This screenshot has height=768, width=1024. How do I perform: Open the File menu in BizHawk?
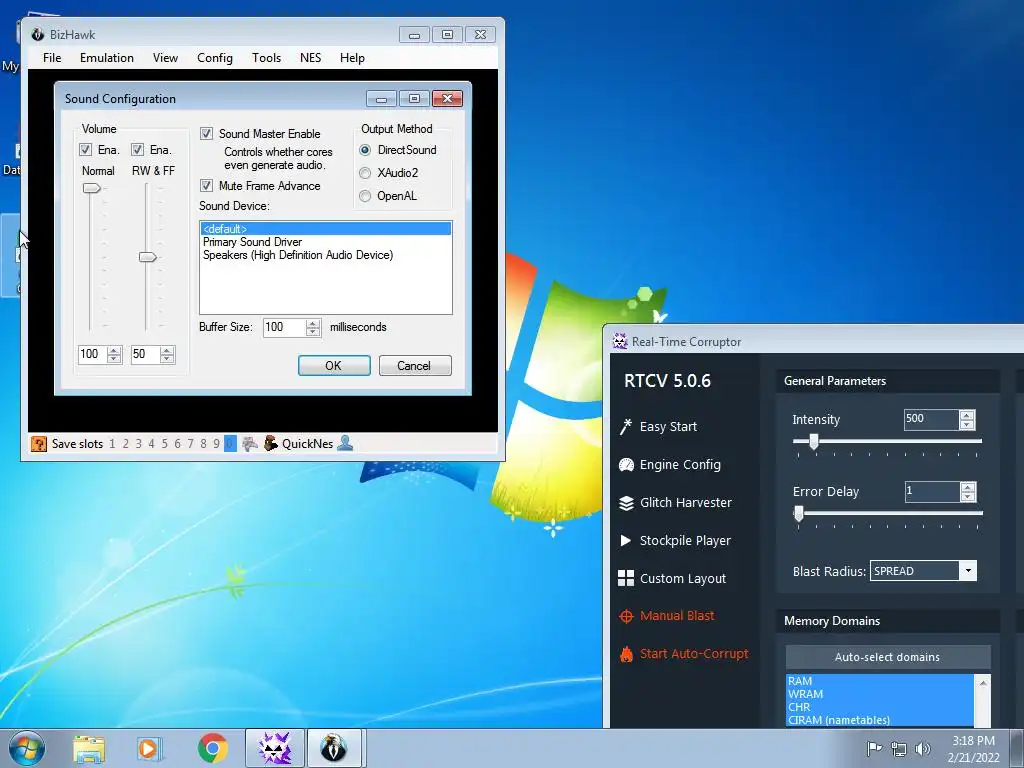[x=52, y=57]
